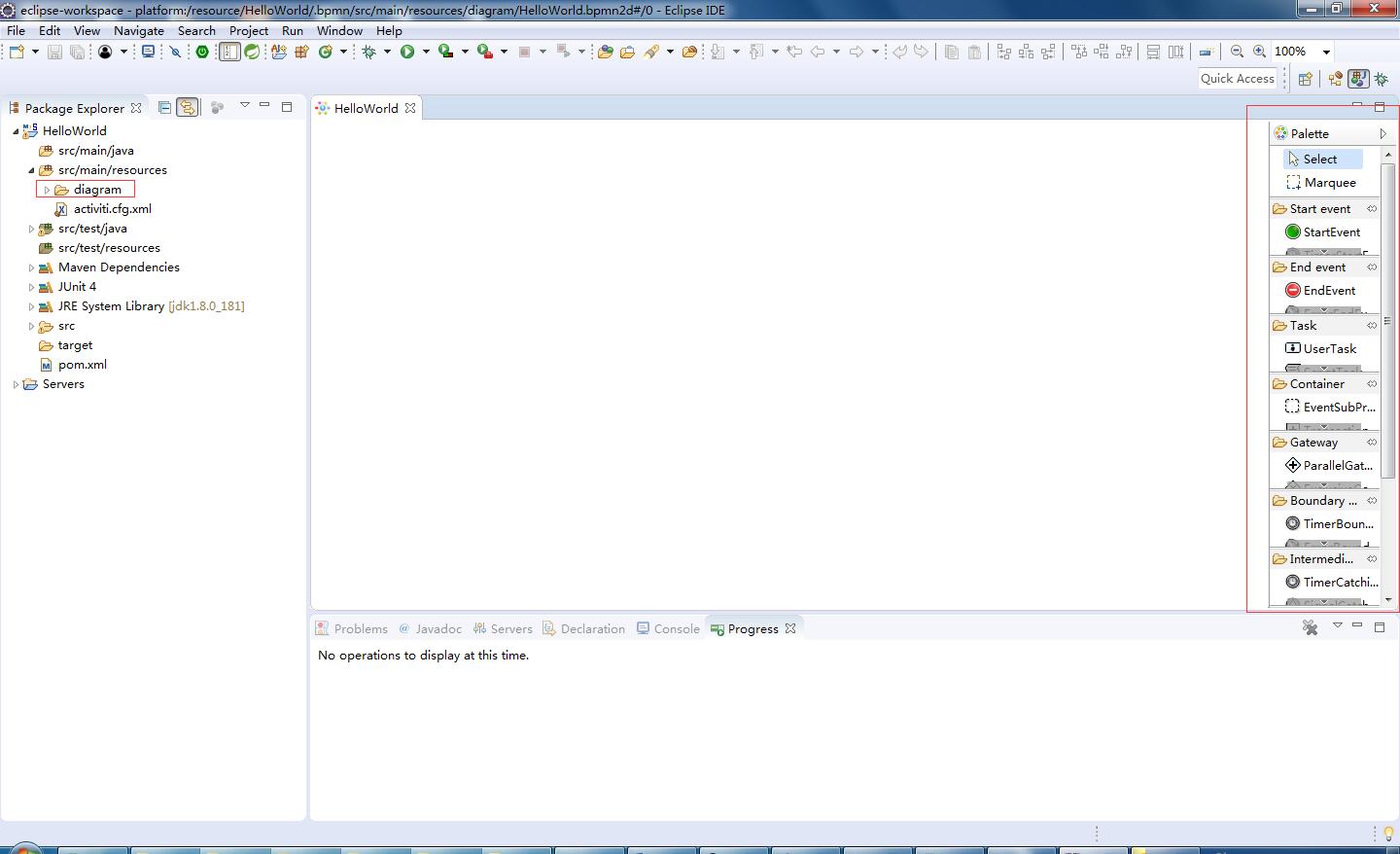1400x854 pixels.
Task: Expand the Palette flyout arrow
Action: 1382,133
